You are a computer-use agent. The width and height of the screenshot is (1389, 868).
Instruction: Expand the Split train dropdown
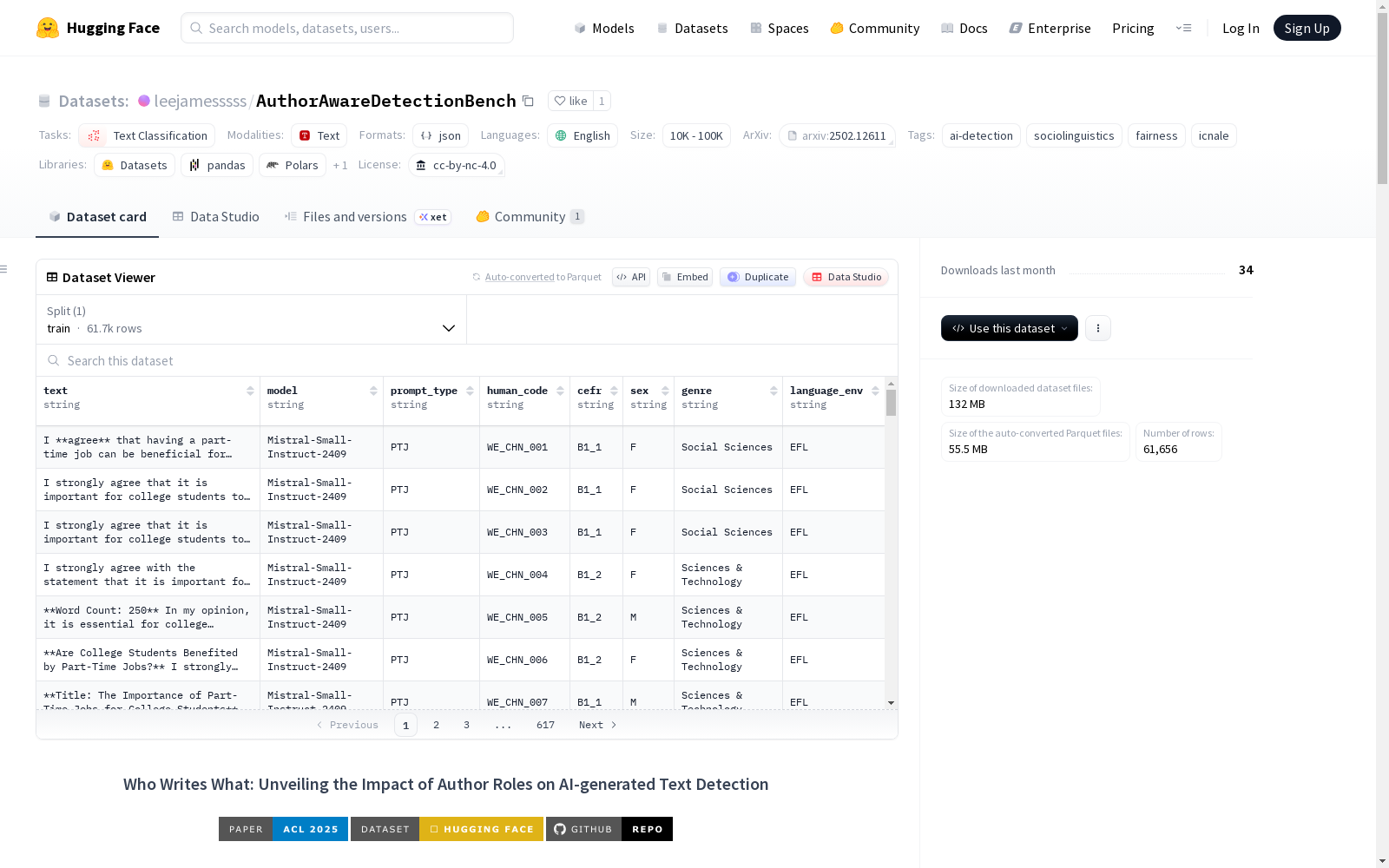pos(251,319)
